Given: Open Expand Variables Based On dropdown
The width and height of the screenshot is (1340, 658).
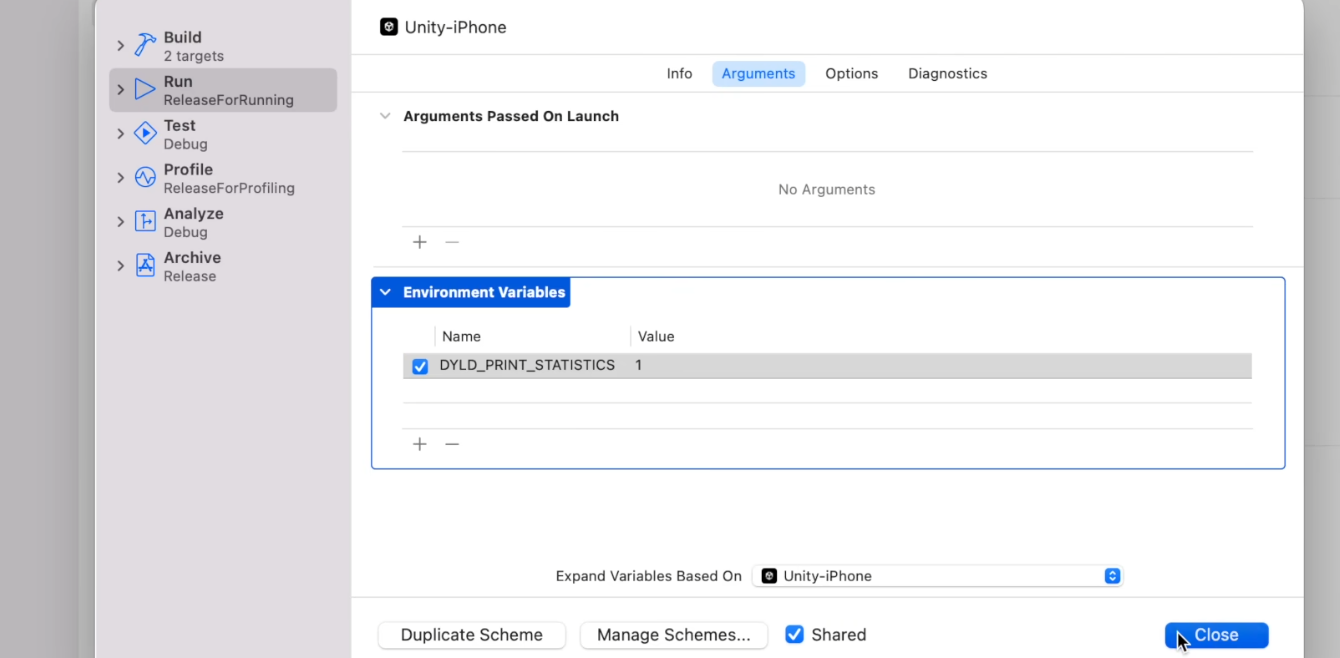Looking at the screenshot, I should tap(937, 576).
